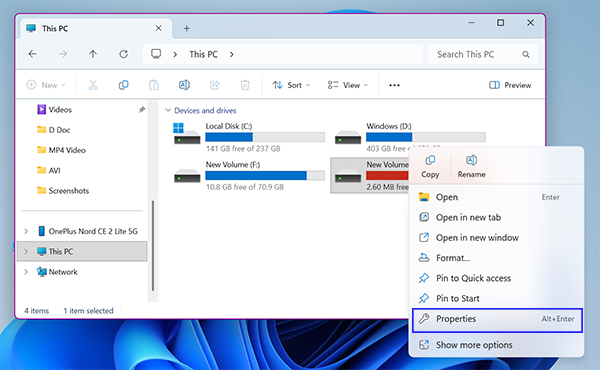Select the Local Disk (C:) drive icon
The height and width of the screenshot is (370, 600).
[x=186, y=134]
